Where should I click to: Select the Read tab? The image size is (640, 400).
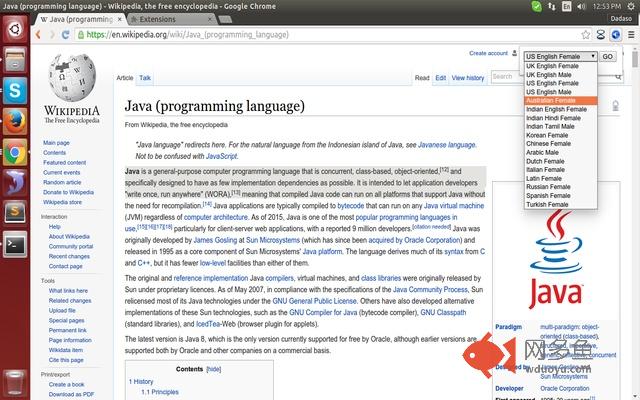click(422, 78)
